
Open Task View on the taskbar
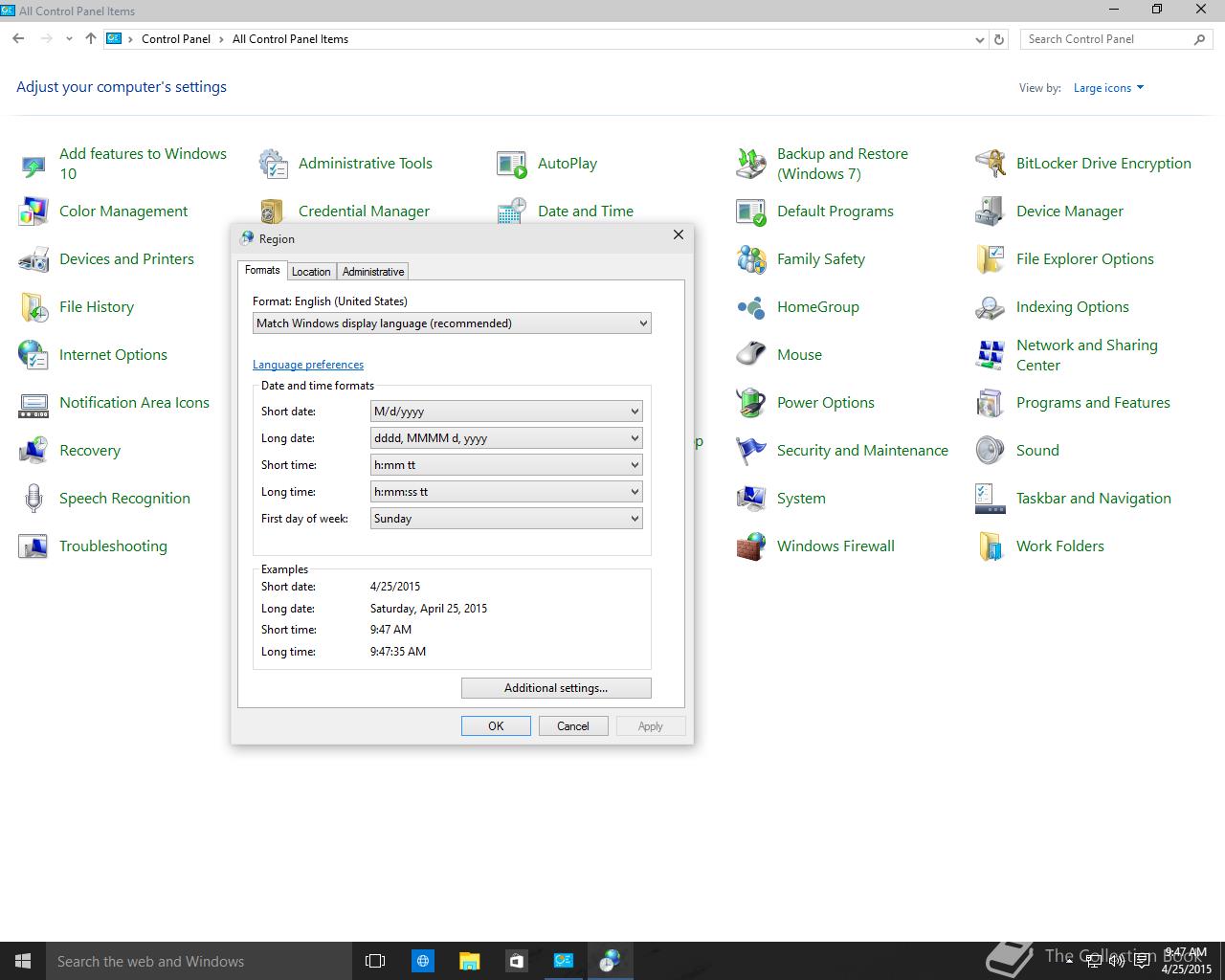coord(375,961)
